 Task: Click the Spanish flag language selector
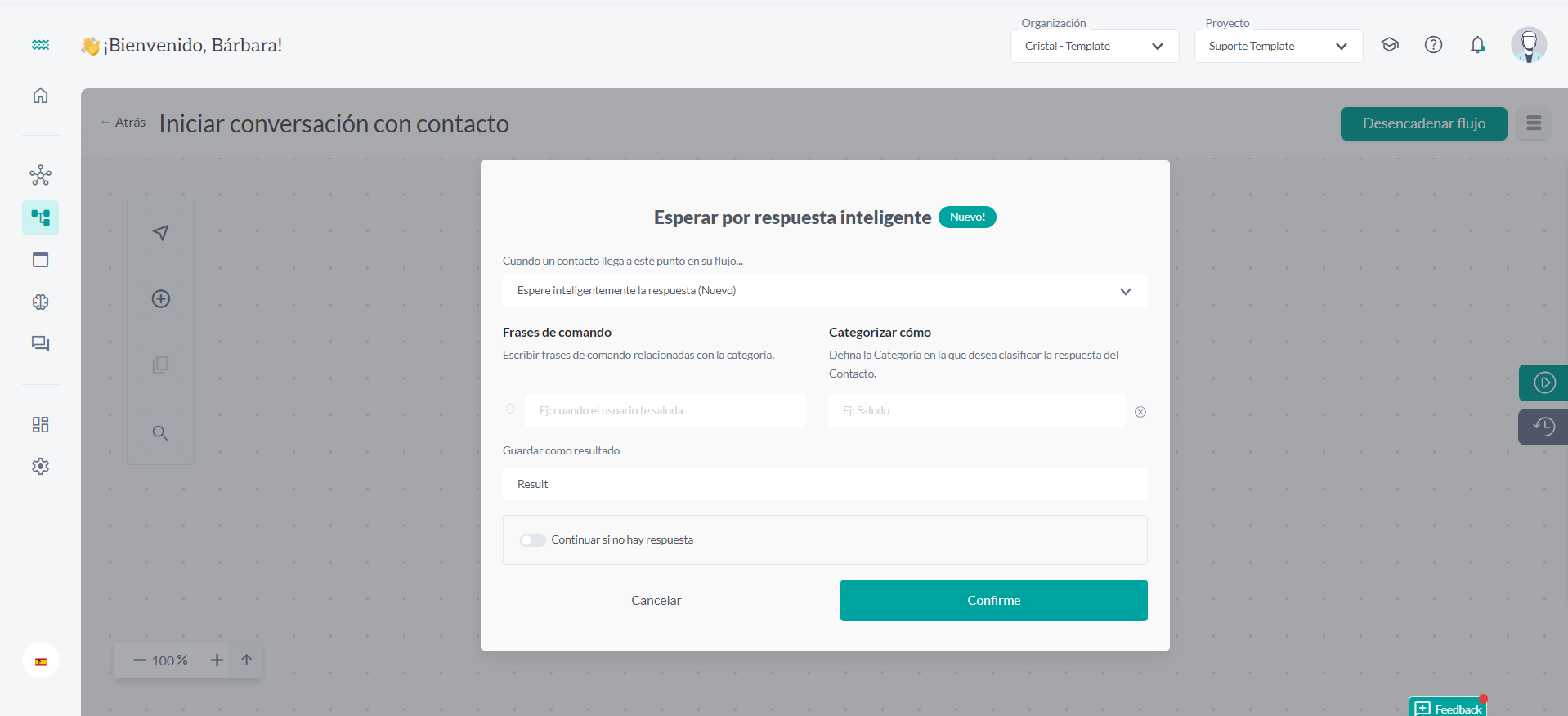tap(40, 661)
